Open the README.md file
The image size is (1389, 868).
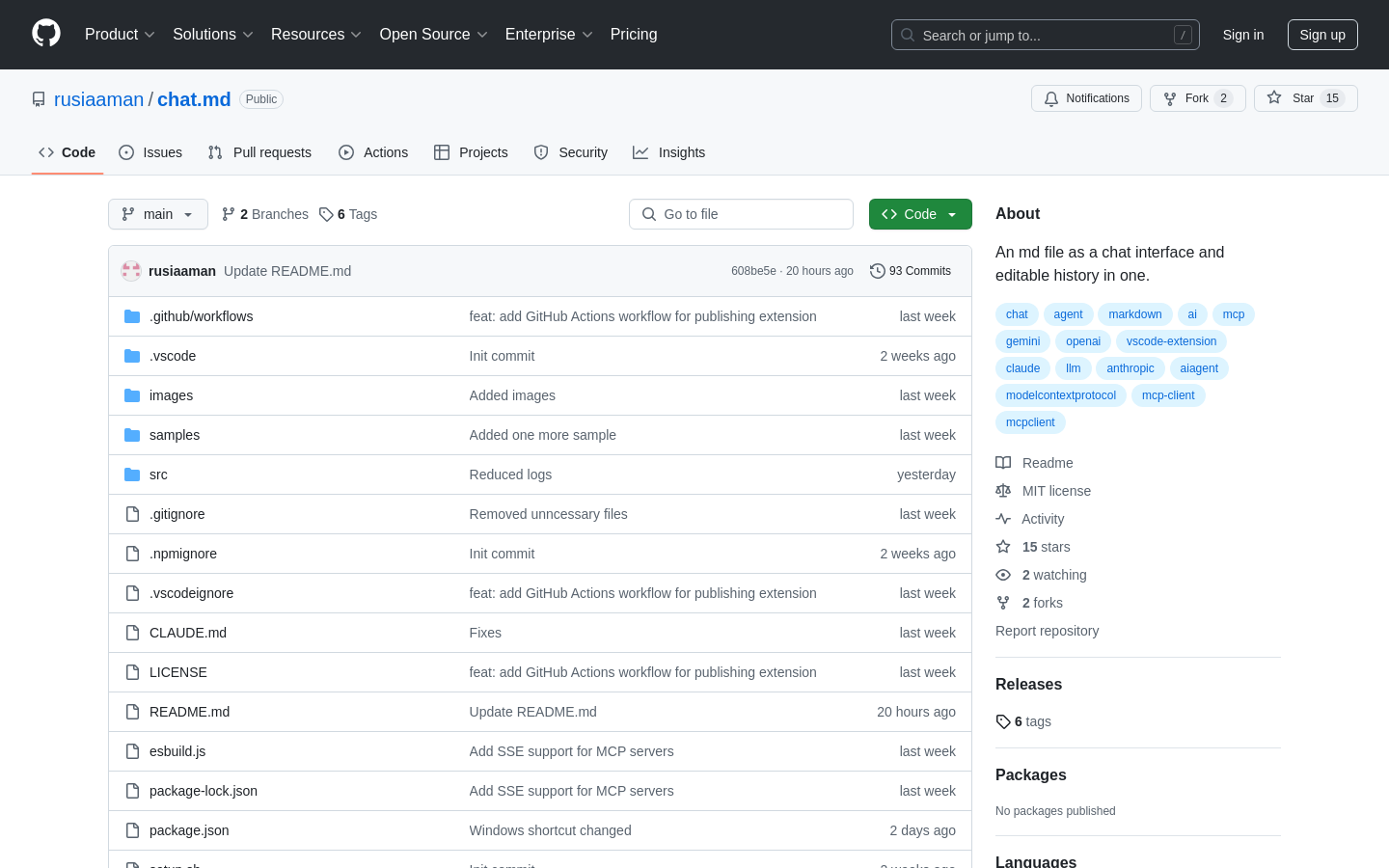tap(189, 712)
